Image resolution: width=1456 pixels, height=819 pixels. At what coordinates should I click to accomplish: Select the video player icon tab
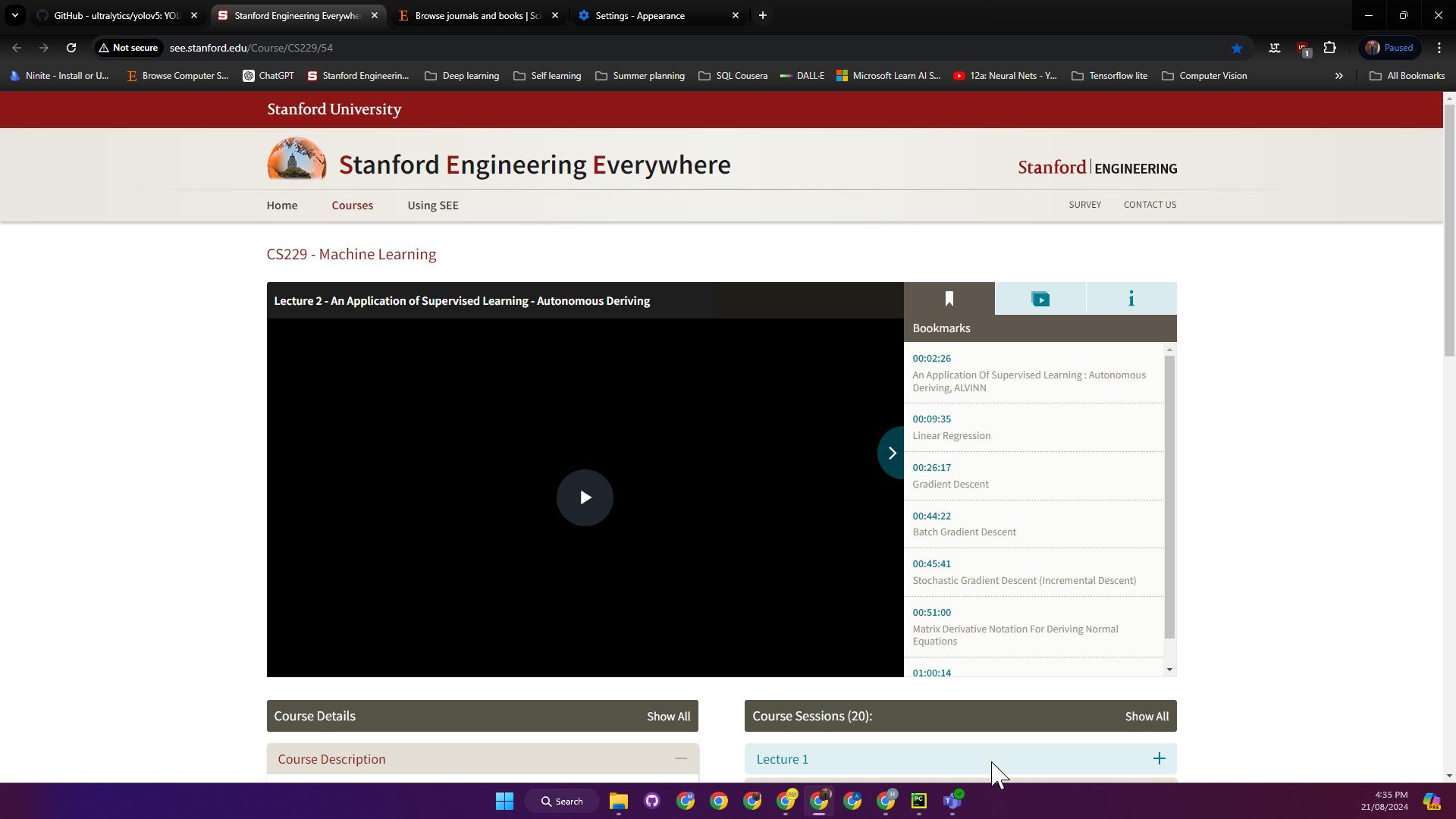pos(1040,298)
